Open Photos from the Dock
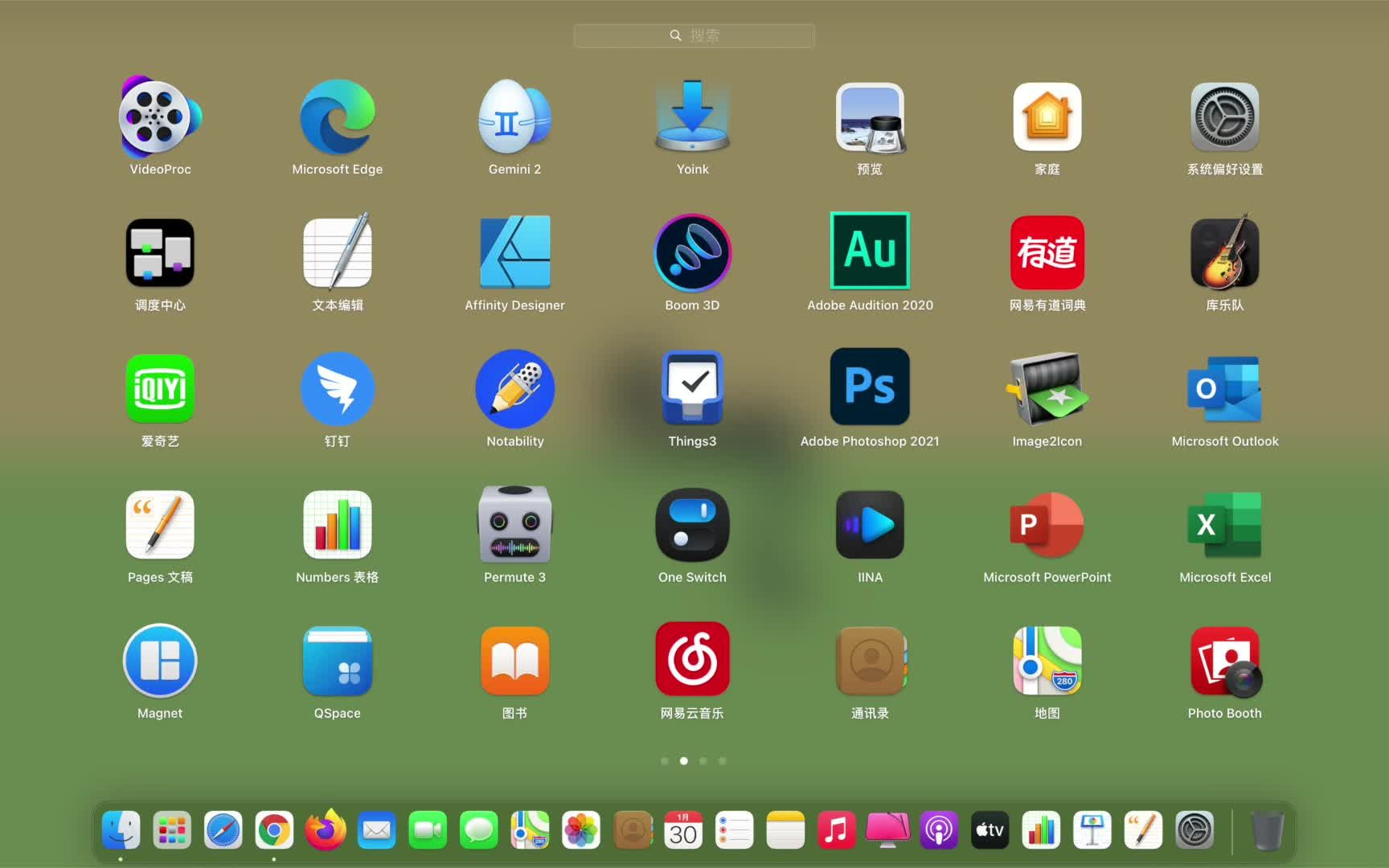 (581, 830)
